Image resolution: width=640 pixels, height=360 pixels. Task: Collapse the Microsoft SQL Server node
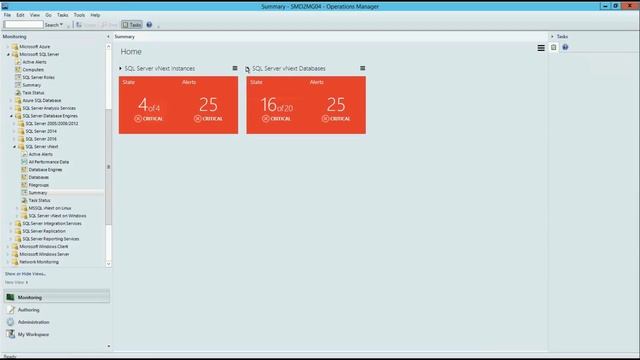[x=8, y=54]
